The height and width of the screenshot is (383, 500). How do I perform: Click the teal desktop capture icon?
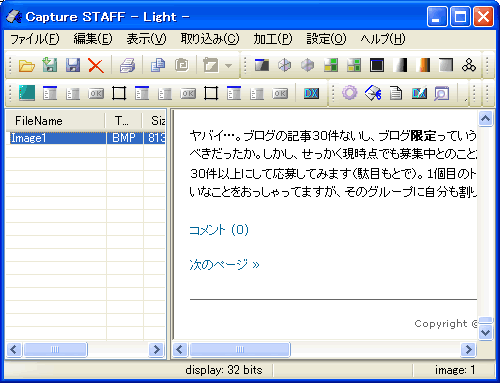click(x=27, y=93)
